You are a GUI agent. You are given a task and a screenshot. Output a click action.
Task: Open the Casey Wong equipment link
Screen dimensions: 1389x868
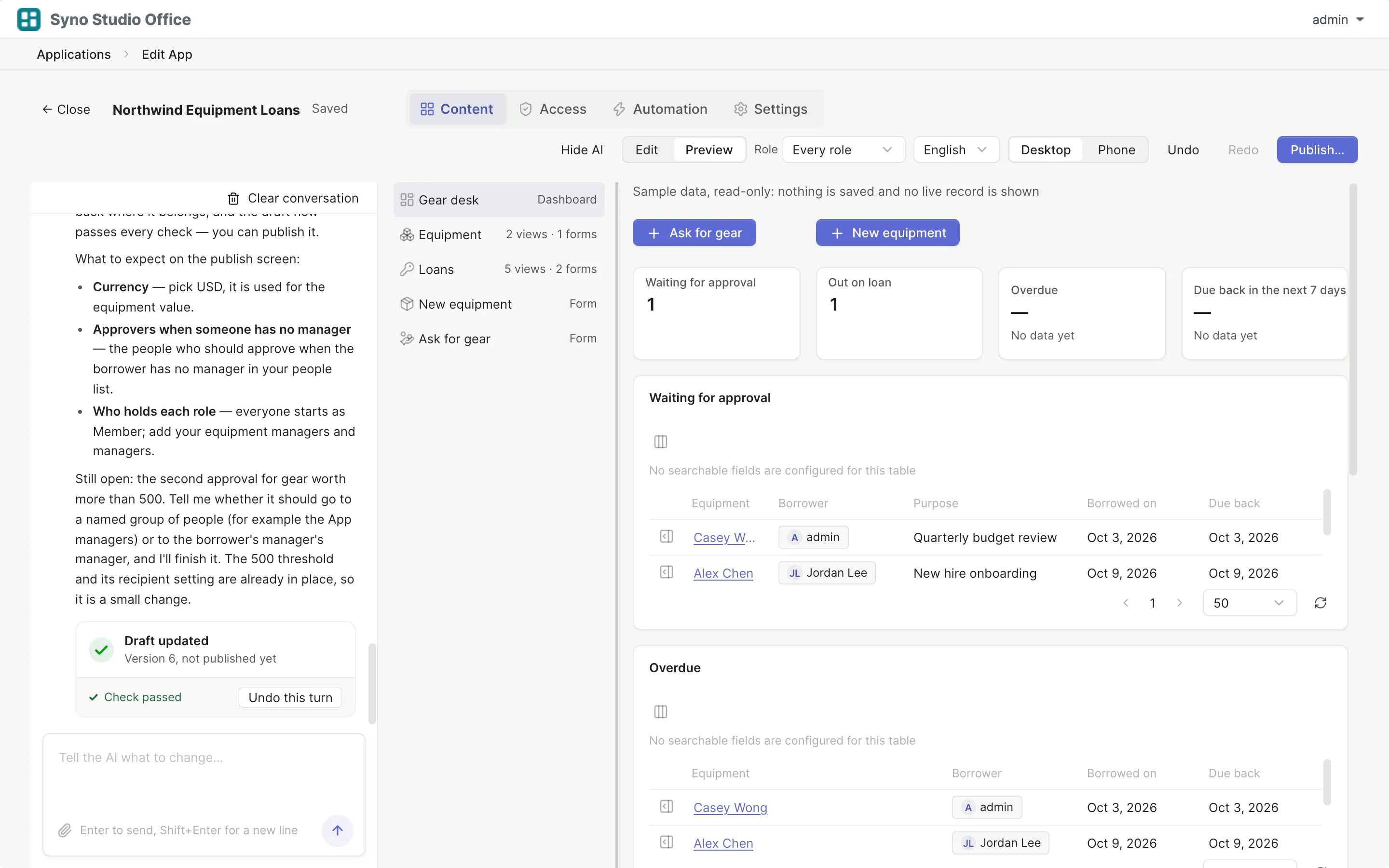(730, 807)
